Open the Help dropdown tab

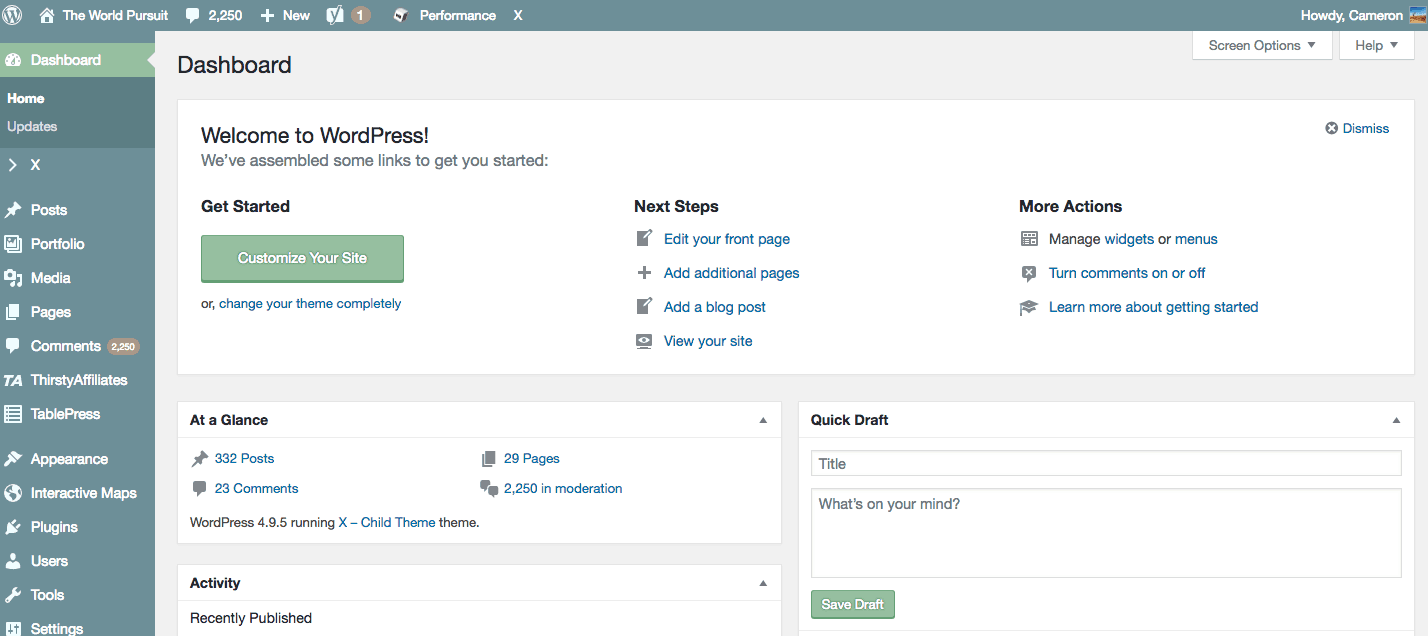[x=1376, y=45]
